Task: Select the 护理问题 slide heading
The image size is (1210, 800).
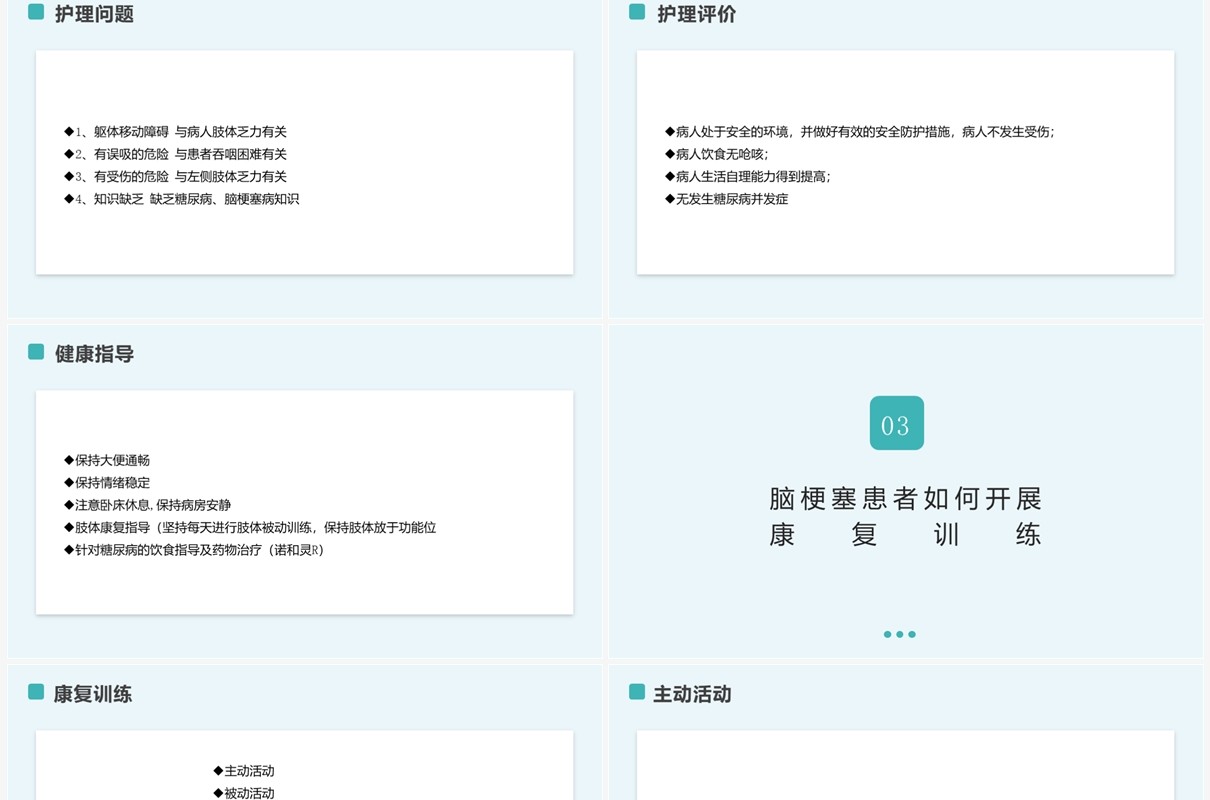Action: (94, 14)
